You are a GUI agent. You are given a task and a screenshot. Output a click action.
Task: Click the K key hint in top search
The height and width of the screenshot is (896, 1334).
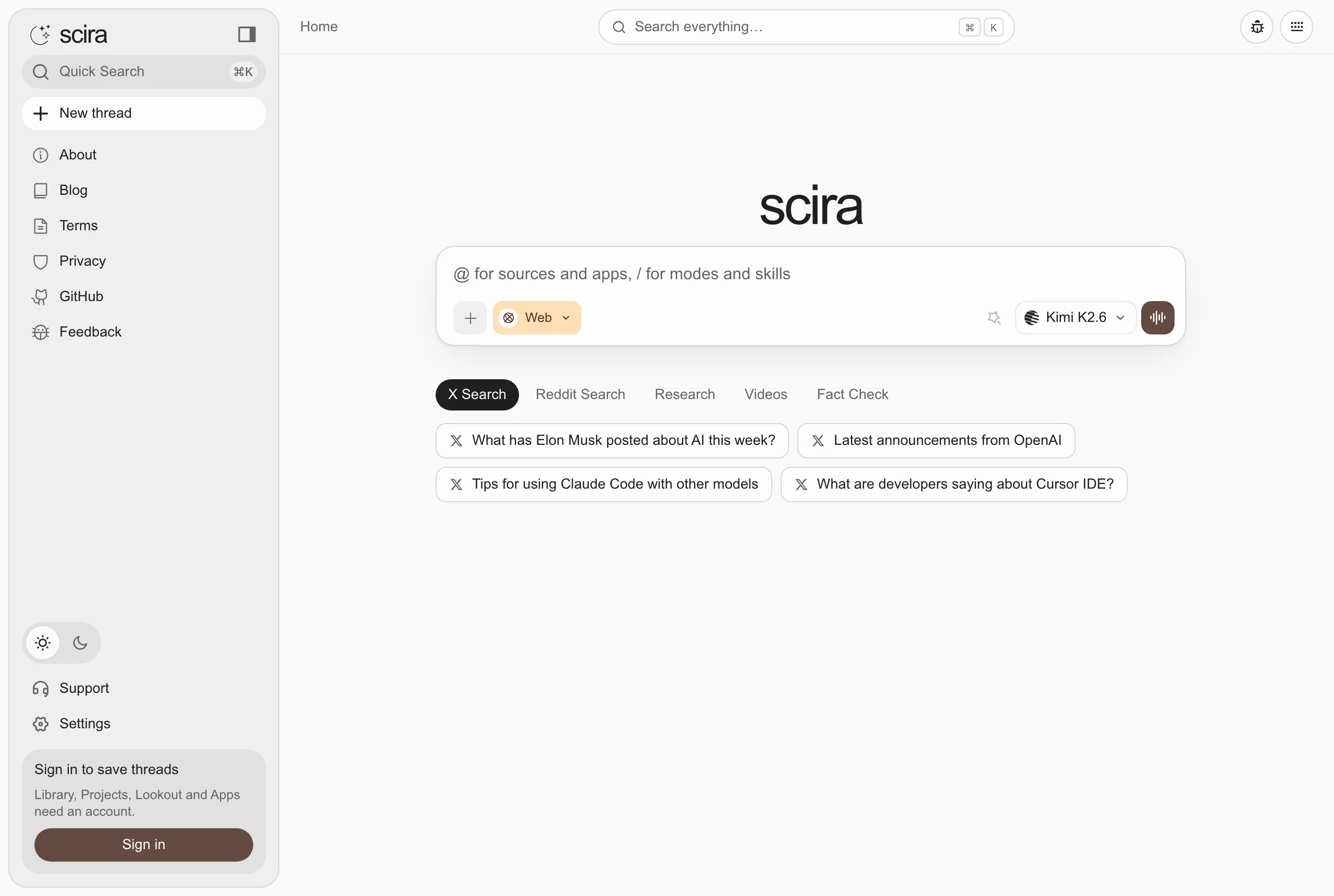[x=993, y=28]
